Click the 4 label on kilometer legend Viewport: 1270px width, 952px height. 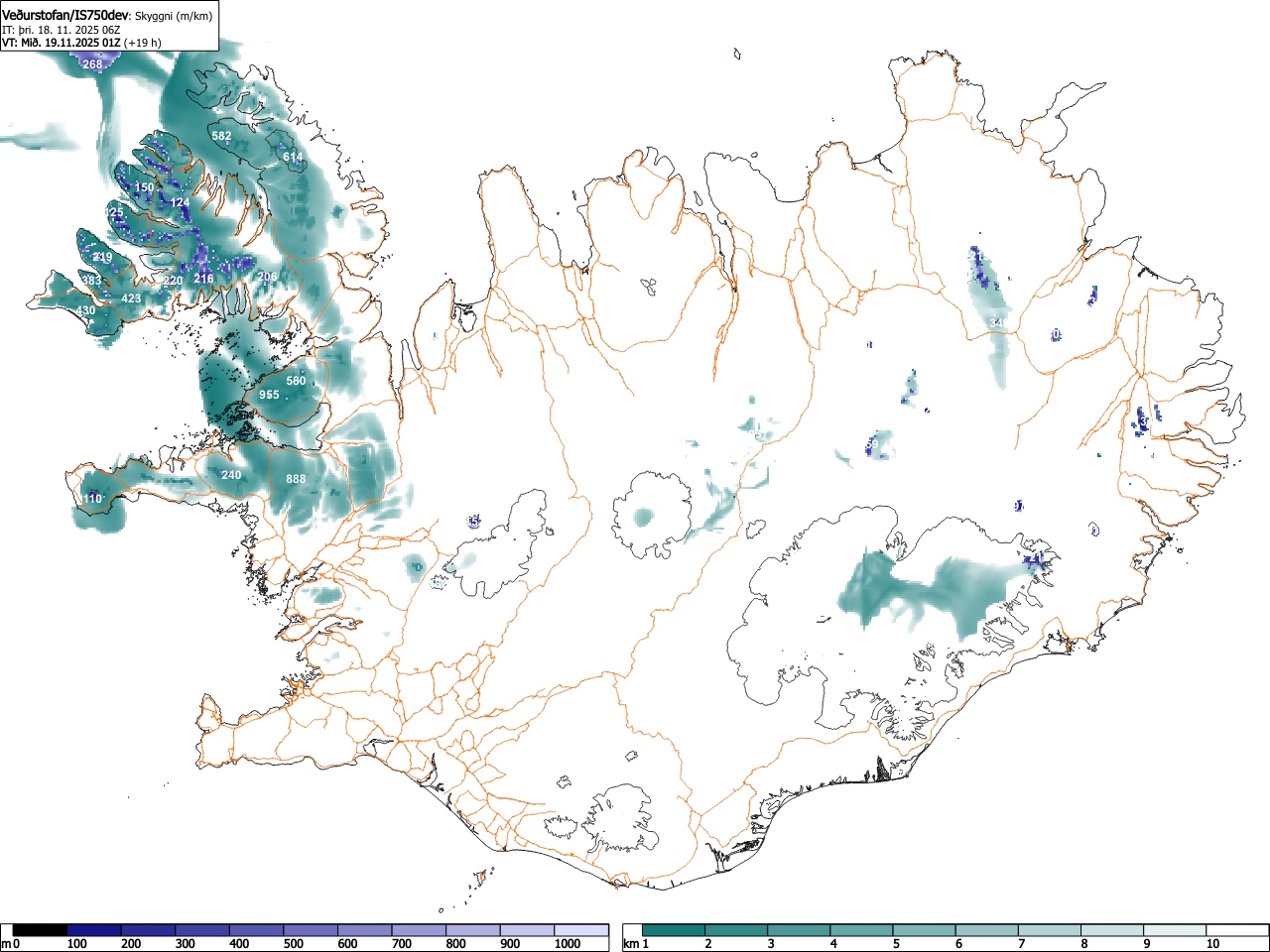[x=832, y=944]
